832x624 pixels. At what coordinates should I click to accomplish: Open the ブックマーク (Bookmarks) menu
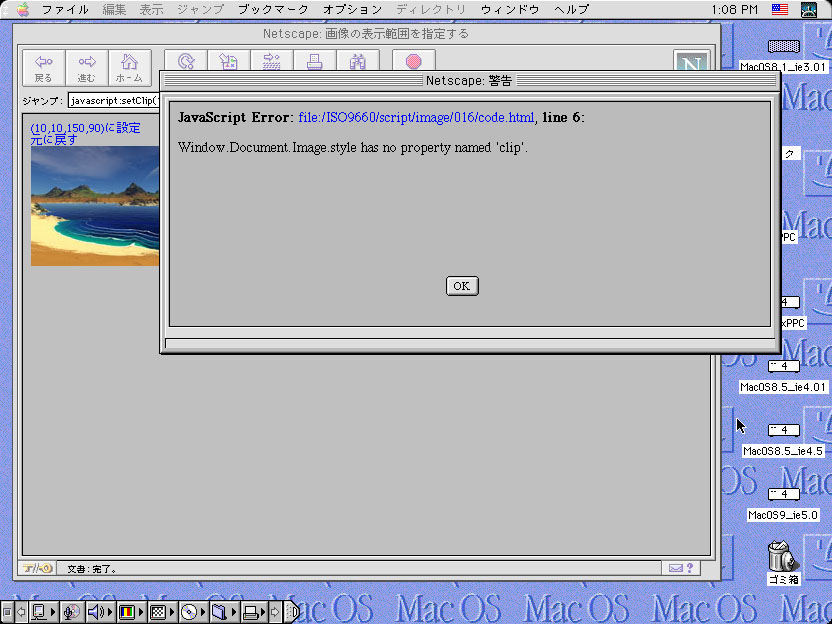point(273,9)
